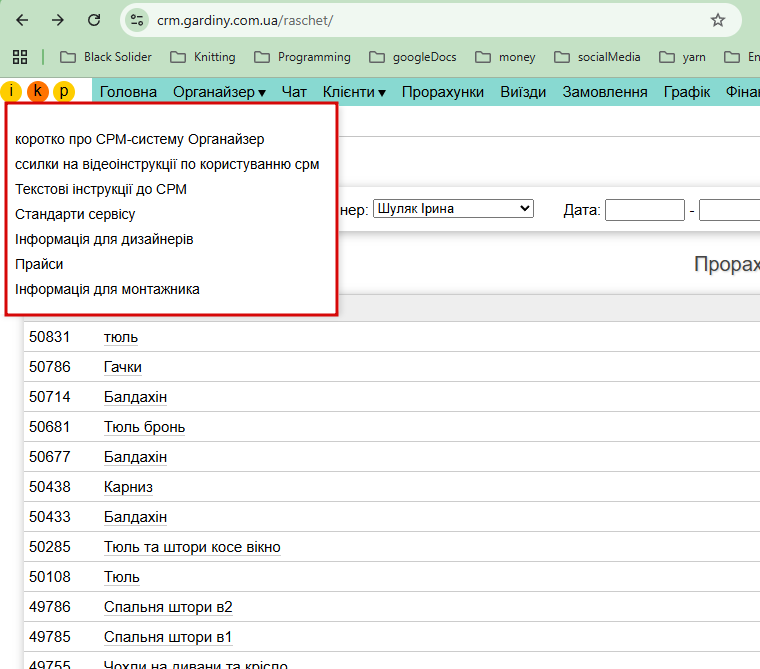Viewport: 760px width, 669px height.
Task: Bookmark this page with the star icon
Action: 717,20
